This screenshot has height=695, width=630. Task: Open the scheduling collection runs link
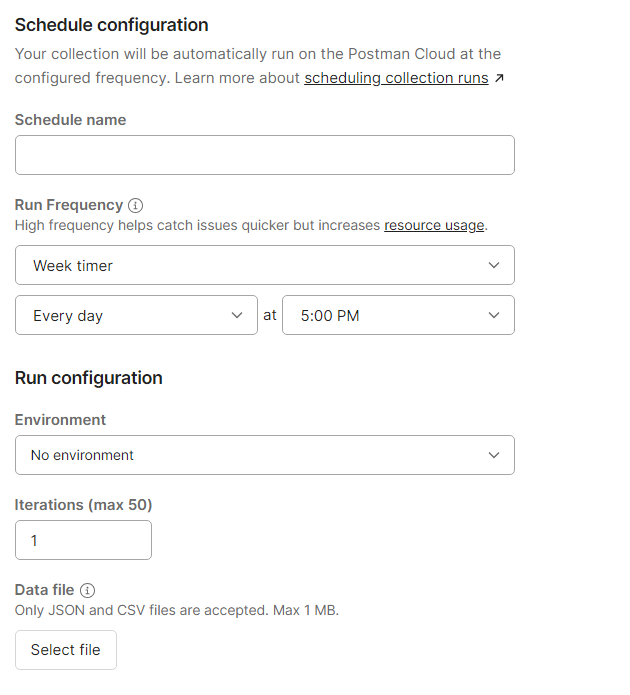396,78
